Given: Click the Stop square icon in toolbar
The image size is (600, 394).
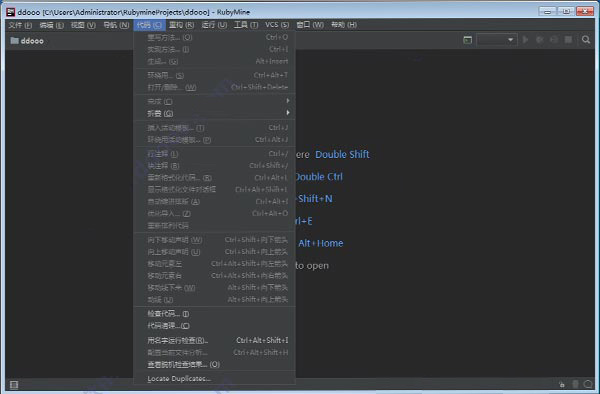Looking at the screenshot, I should pyautogui.click(x=568, y=40).
